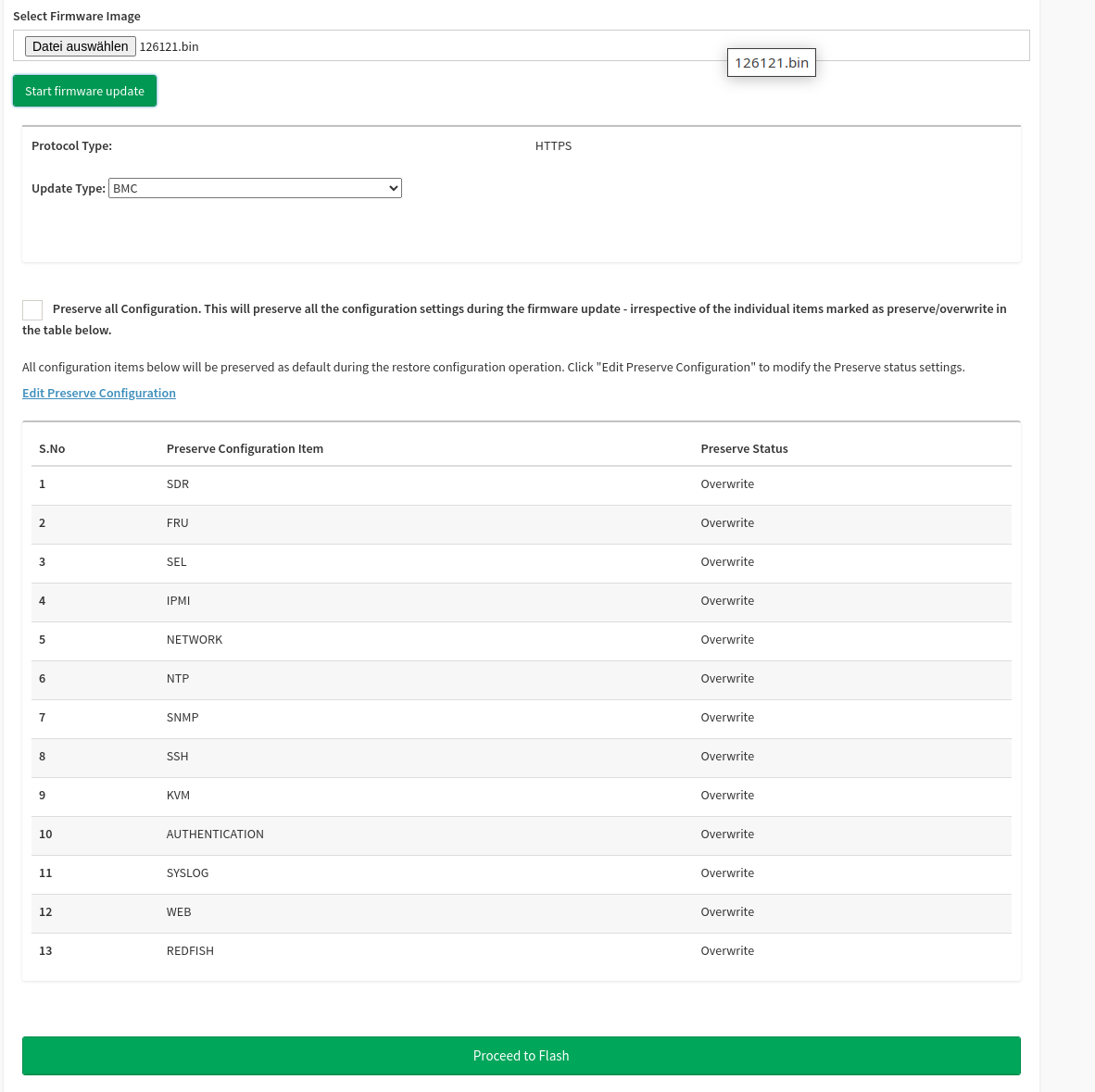Click the SYSLOG item row
The image size is (1095, 1092).
coord(521,873)
